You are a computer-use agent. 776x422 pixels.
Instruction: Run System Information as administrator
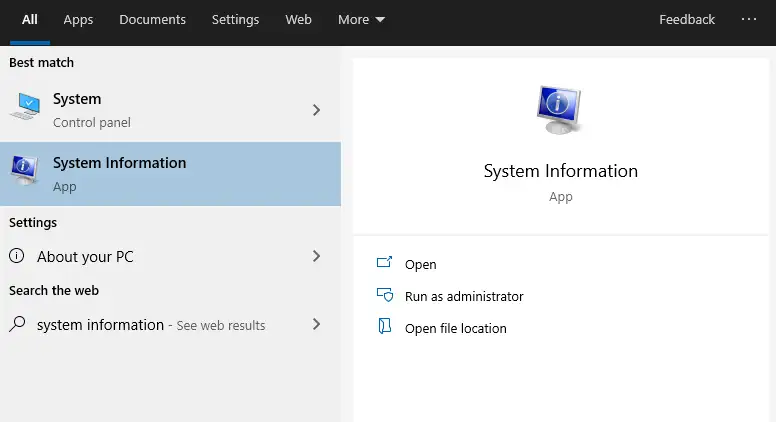point(464,296)
